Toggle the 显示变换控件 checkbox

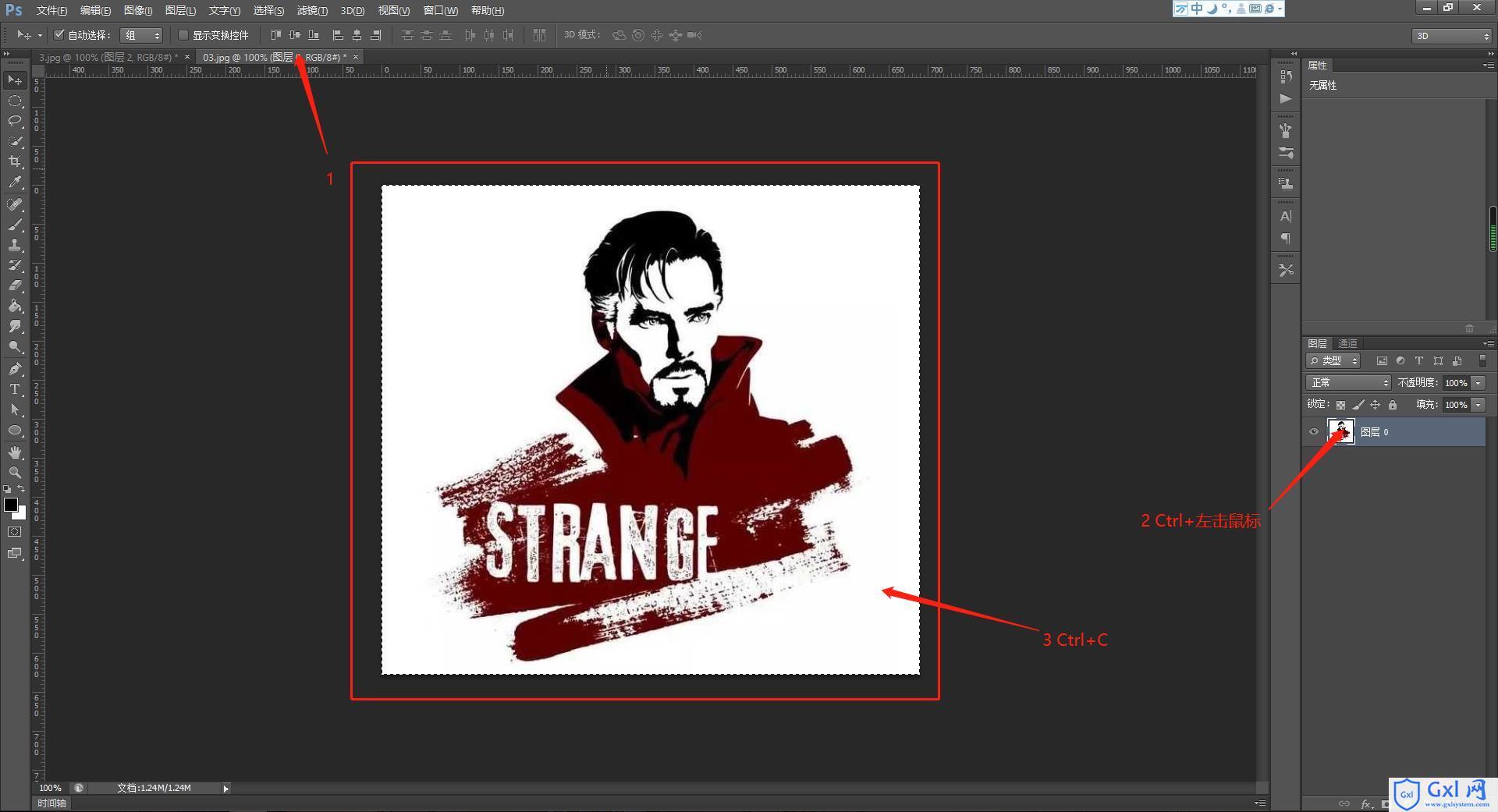point(183,35)
